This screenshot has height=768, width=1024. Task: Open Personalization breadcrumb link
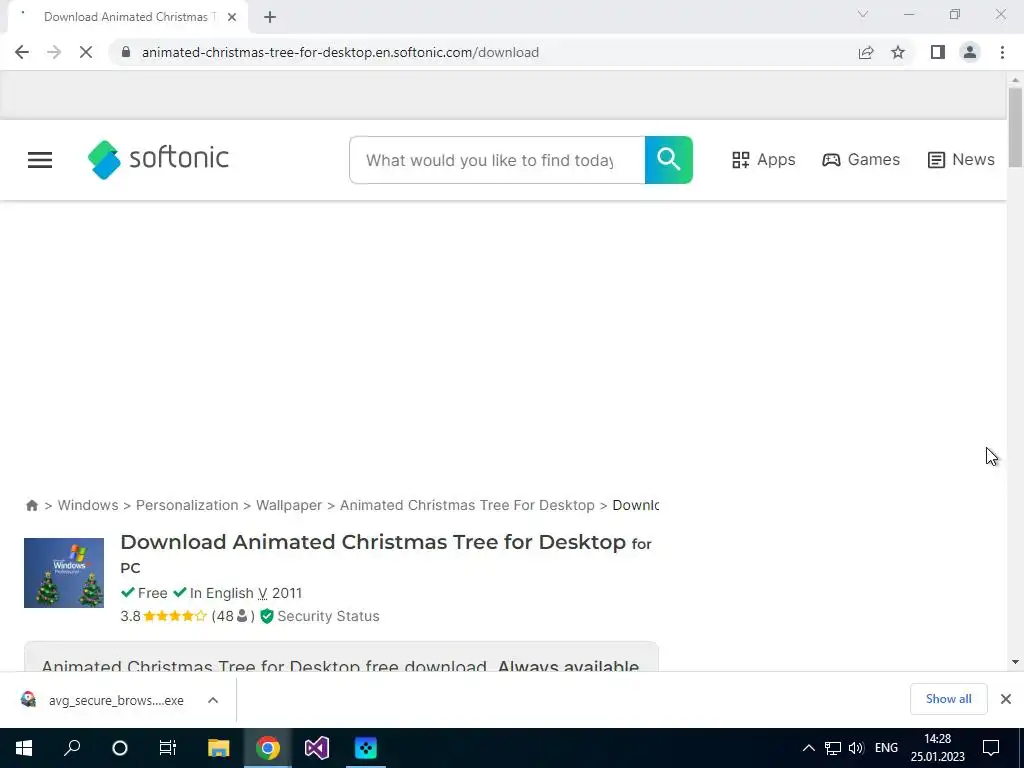(187, 505)
